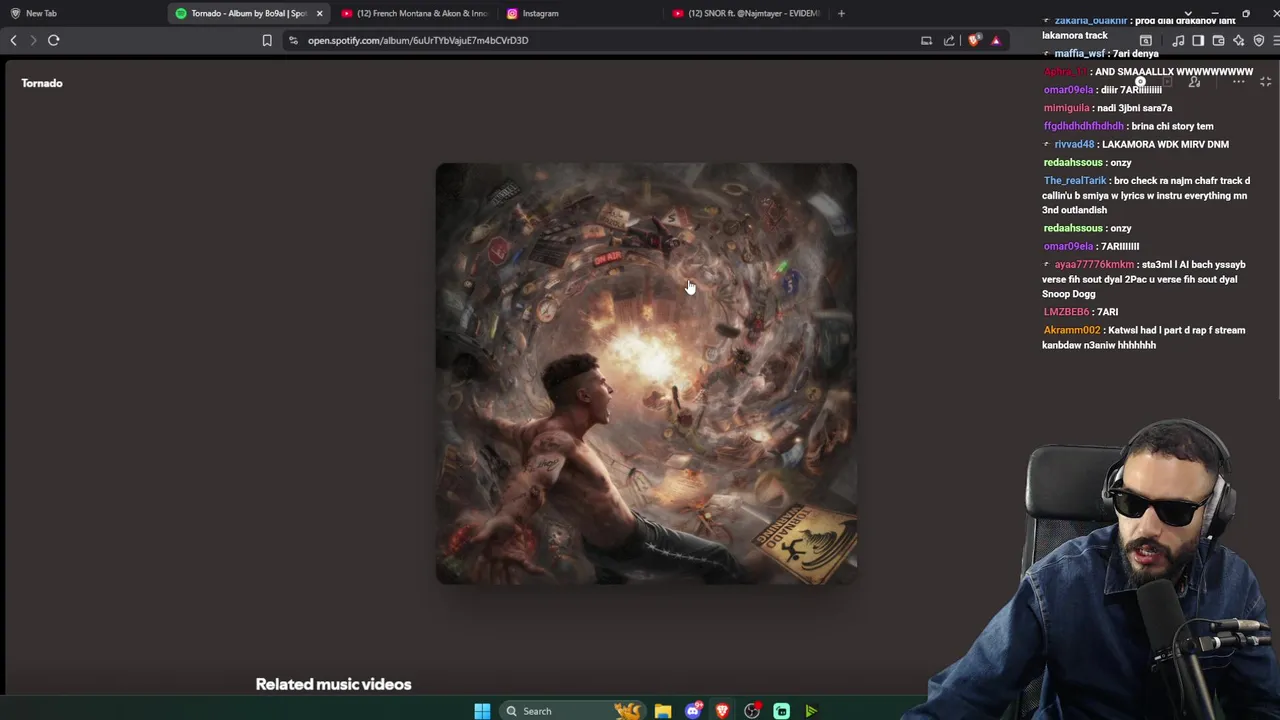The width and height of the screenshot is (1280, 720).
Task: Close the Tornado Spotify tab
Action: pyautogui.click(x=319, y=13)
